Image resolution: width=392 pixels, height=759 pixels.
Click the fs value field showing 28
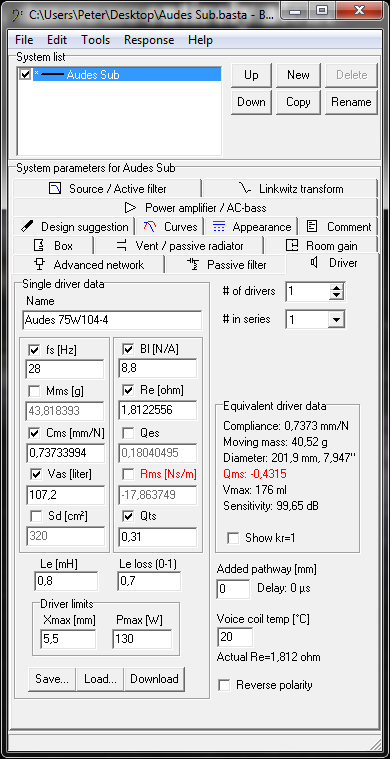[65, 369]
